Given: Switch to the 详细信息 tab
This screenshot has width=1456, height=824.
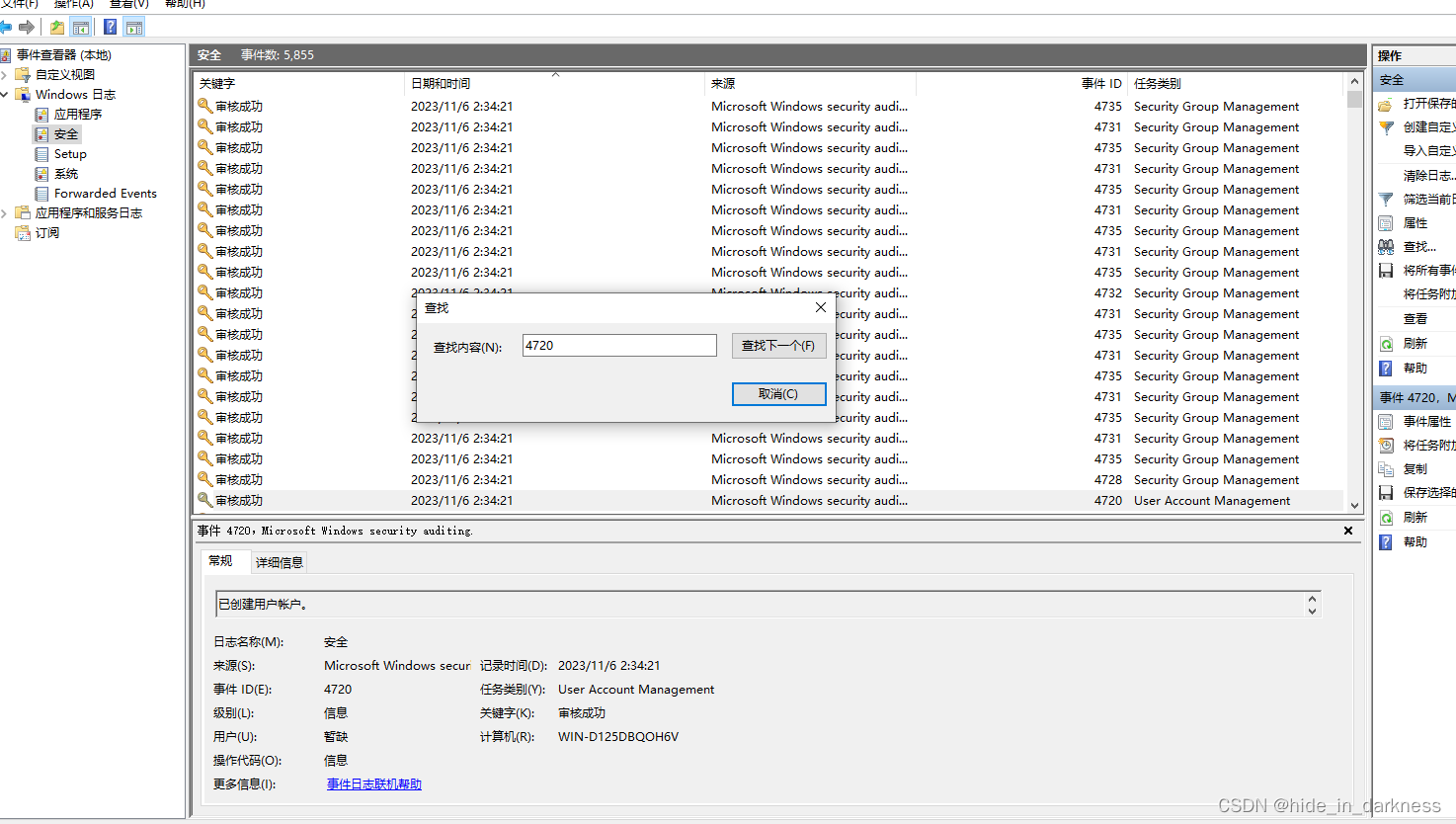Looking at the screenshot, I should pyautogui.click(x=280, y=562).
